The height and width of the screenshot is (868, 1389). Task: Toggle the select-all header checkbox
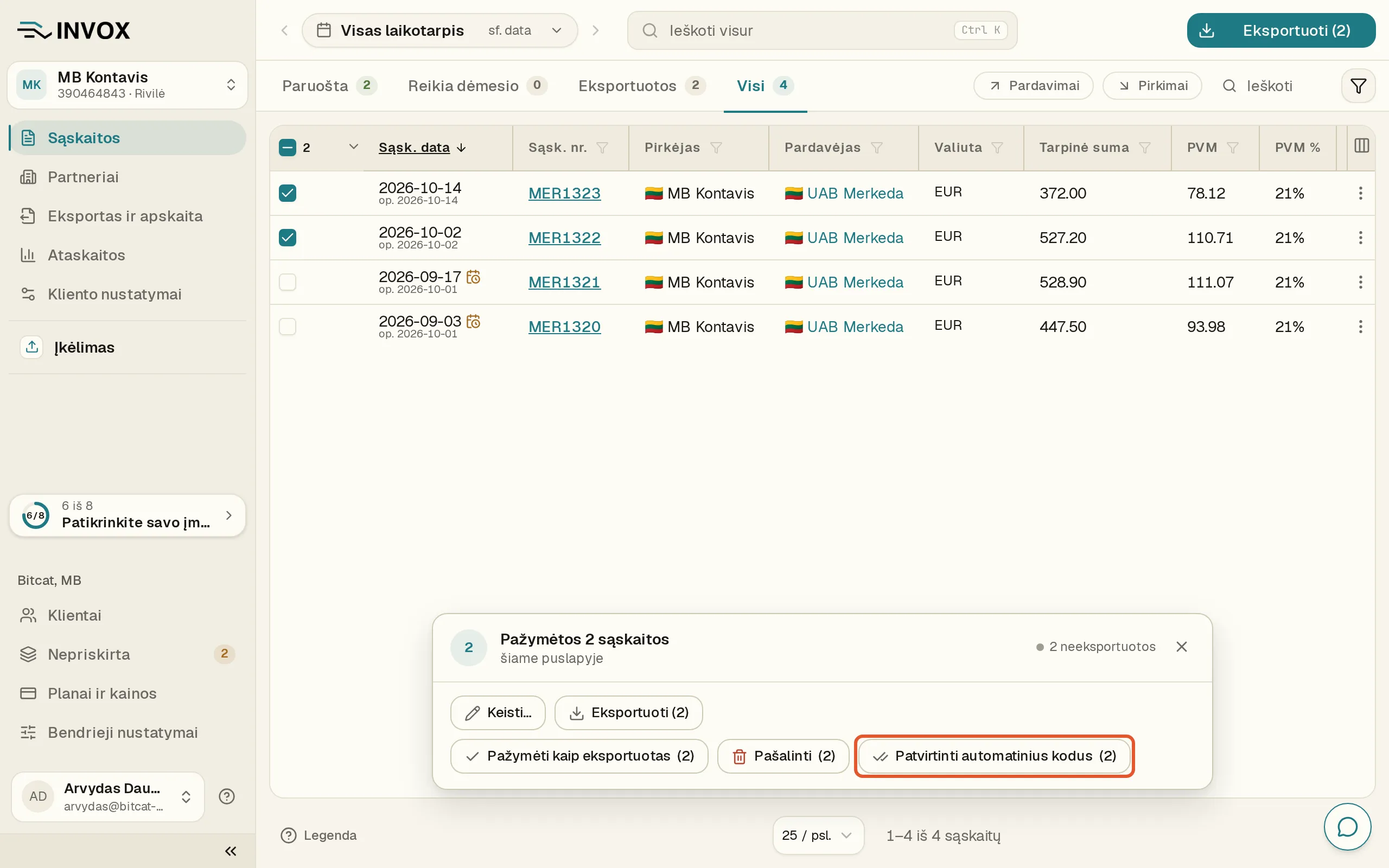click(x=288, y=148)
